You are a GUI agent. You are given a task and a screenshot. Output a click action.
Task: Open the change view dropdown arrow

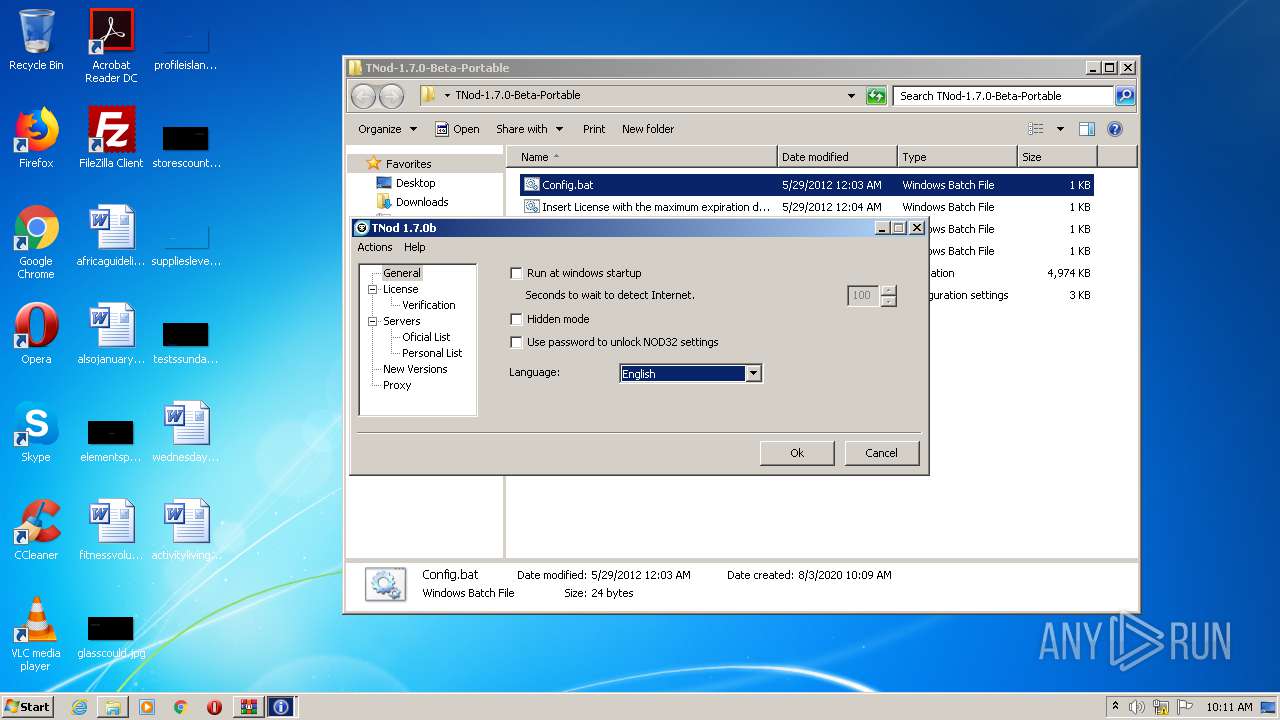pos(1060,129)
